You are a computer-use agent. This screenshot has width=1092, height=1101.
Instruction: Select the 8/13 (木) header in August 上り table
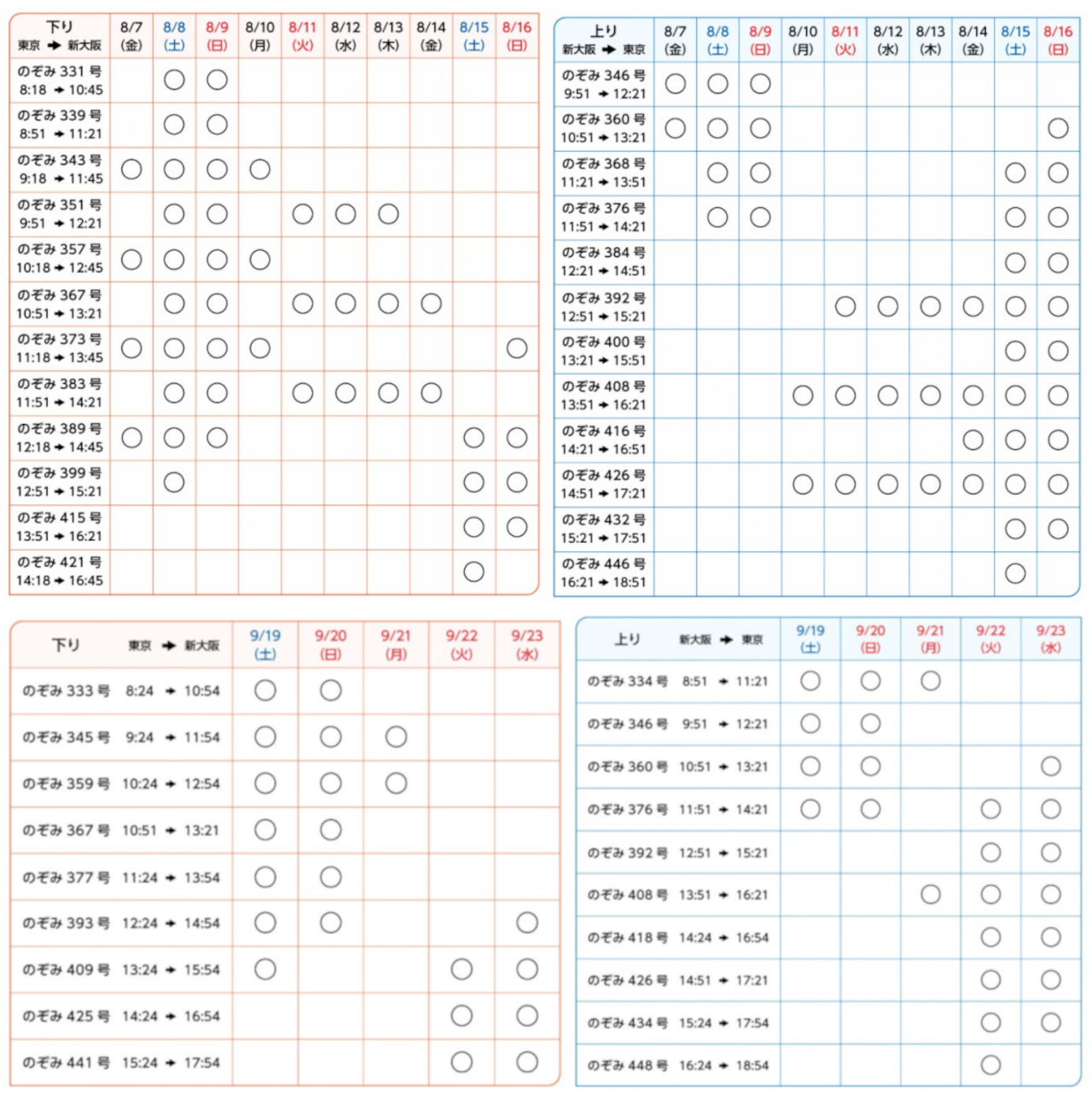coord(931,40)
